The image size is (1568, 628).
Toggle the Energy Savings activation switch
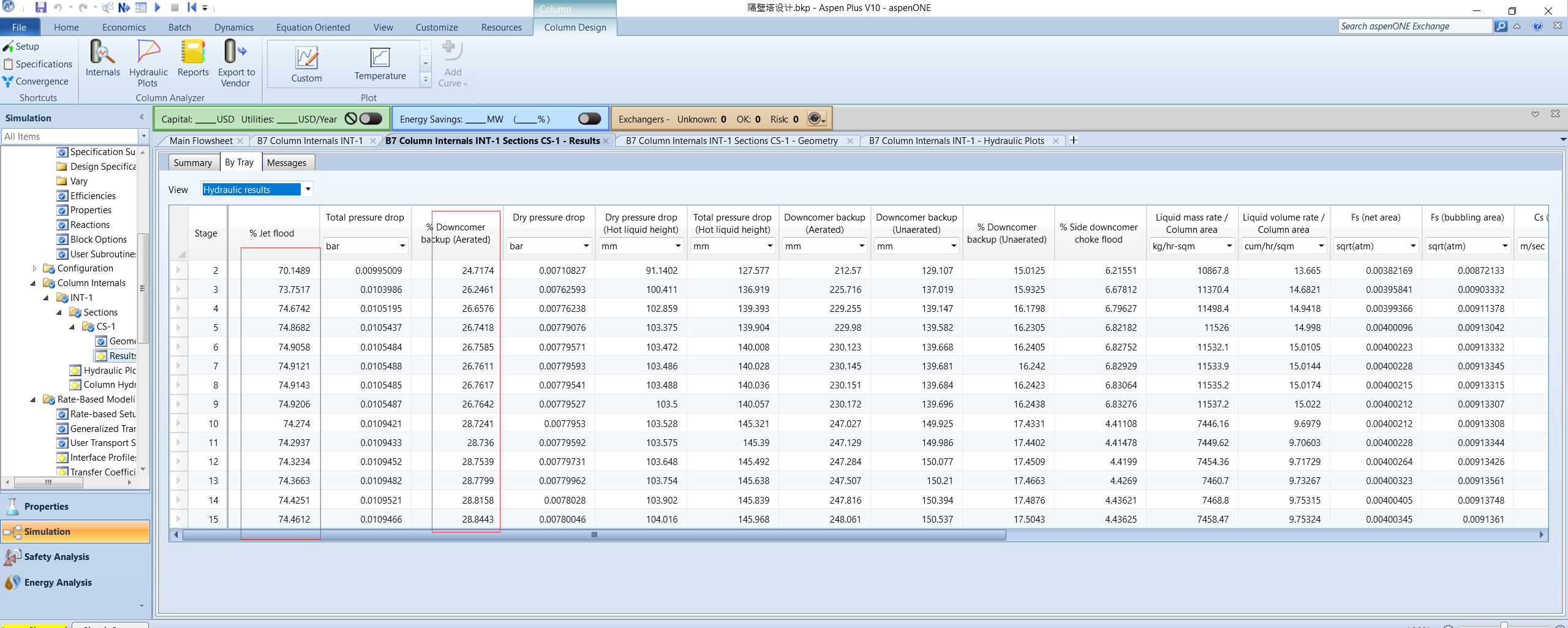coord(589,119)
